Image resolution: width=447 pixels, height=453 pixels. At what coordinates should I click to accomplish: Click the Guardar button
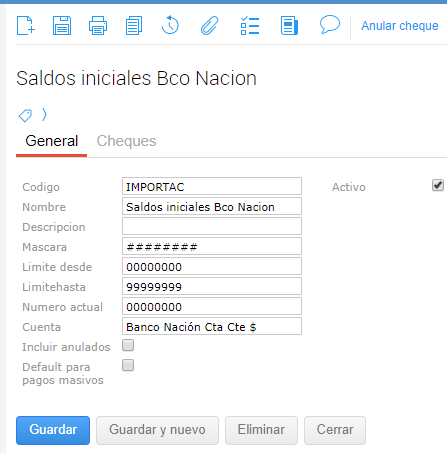pos(53,430)
